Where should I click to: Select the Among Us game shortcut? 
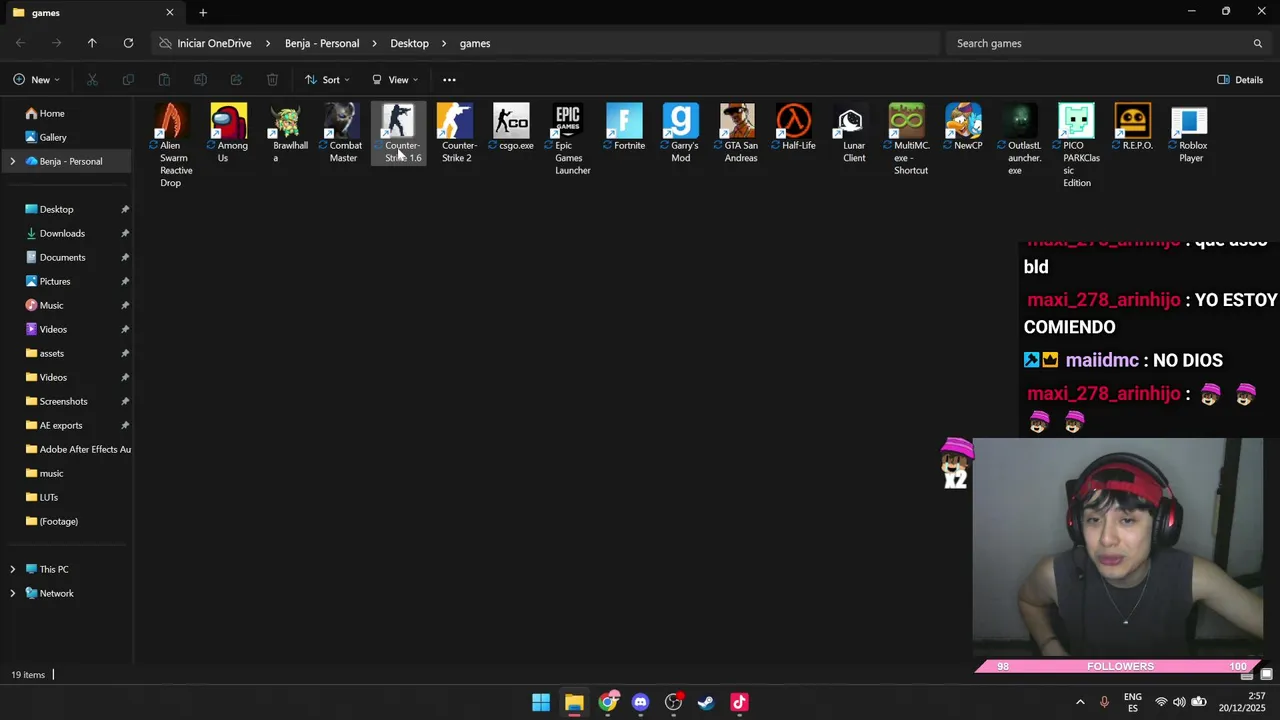pos(228,133)
